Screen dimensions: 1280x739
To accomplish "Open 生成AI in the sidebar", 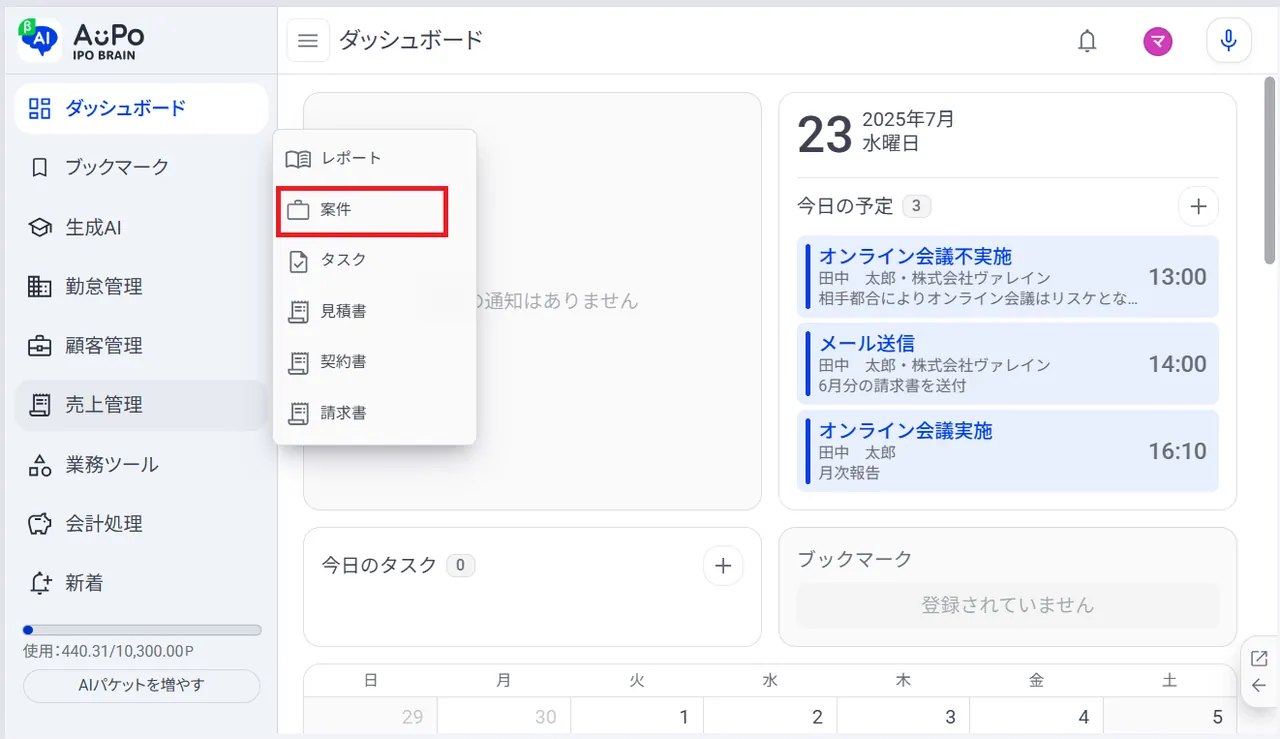I will (x=141, y=227).
